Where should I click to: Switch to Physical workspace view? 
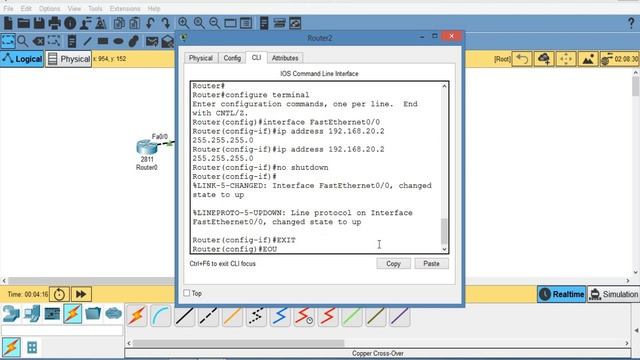tap(69, 59)
